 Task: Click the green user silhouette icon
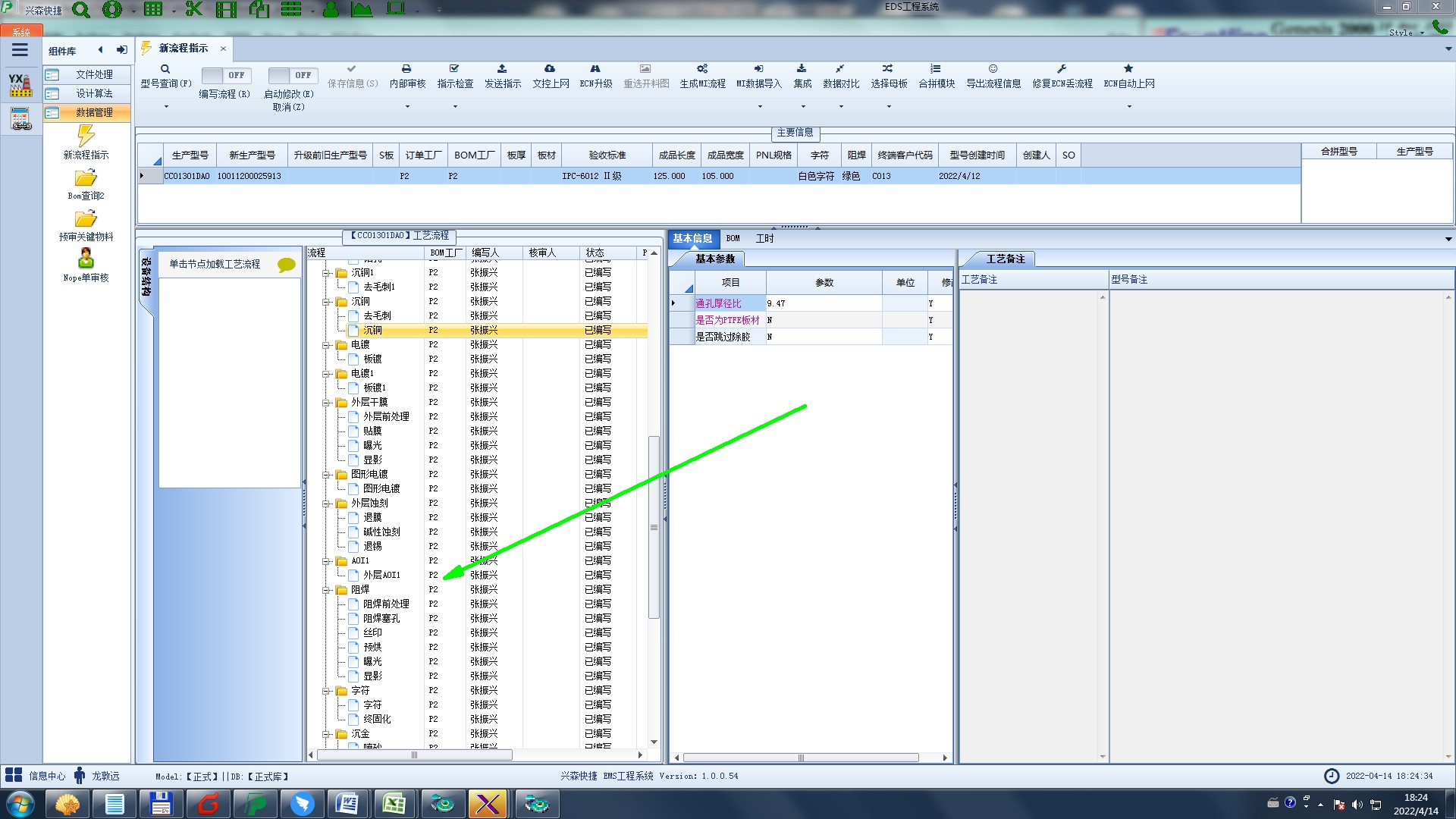tap(331, 9)
